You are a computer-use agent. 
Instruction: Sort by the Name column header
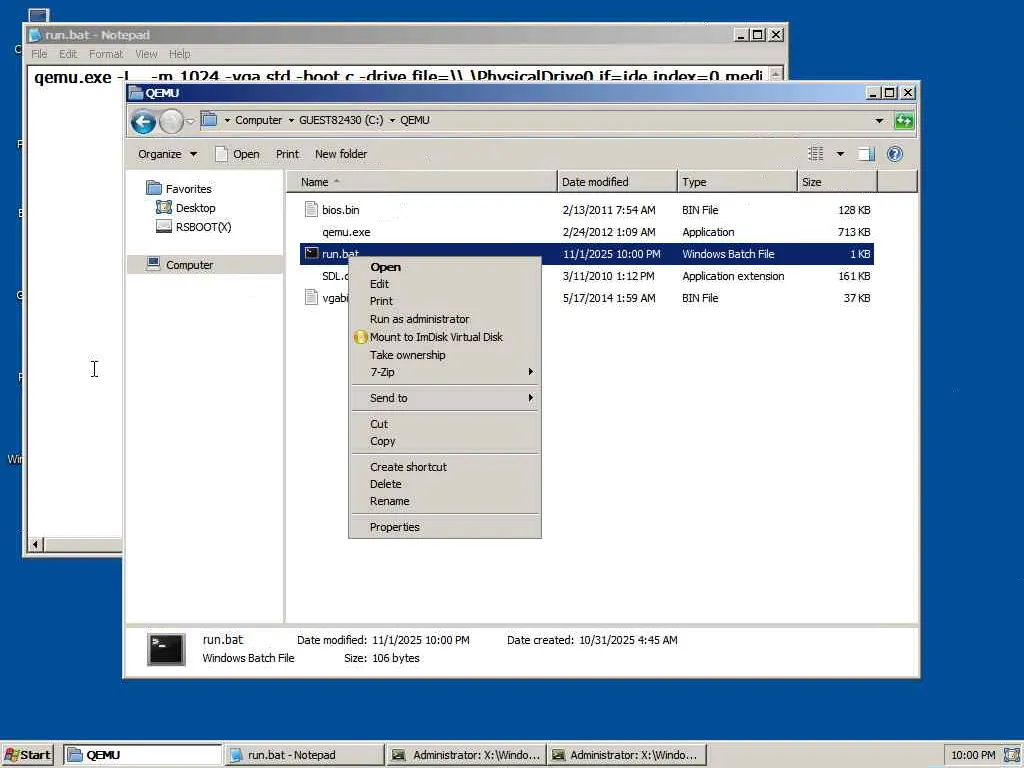coord(422,182)
